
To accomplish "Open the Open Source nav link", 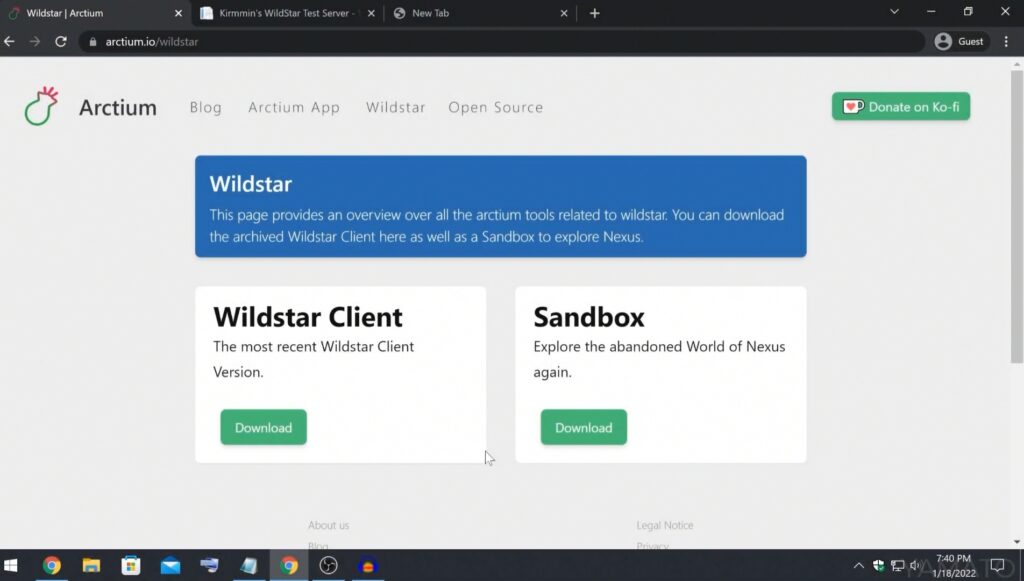I will [496, 107].
